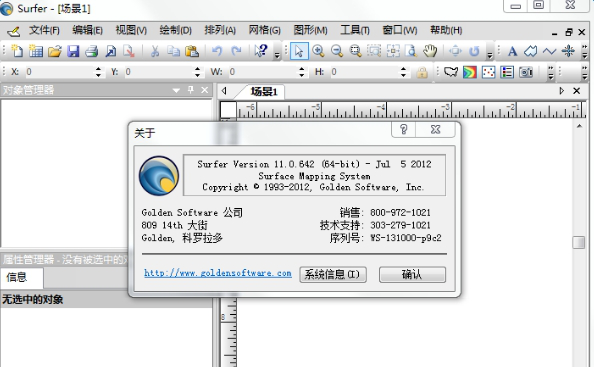This screenshot has width=594, height=381.
Task: Click the Redraw refresh icon
Action: click(x=474, y=51)
